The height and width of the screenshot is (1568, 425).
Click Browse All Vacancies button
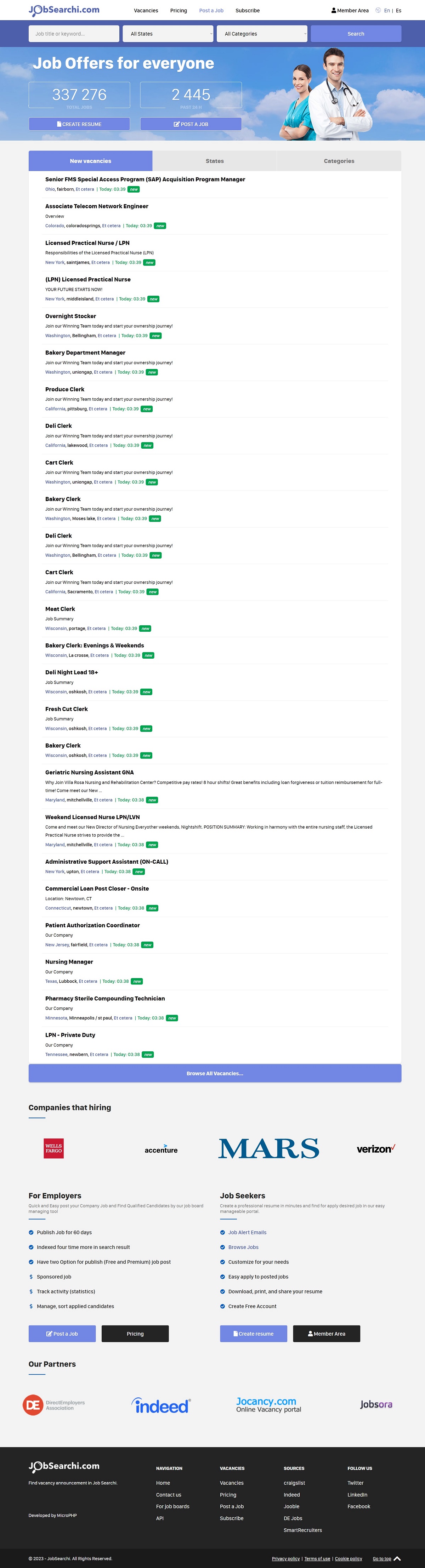[x=214, y=1073]
